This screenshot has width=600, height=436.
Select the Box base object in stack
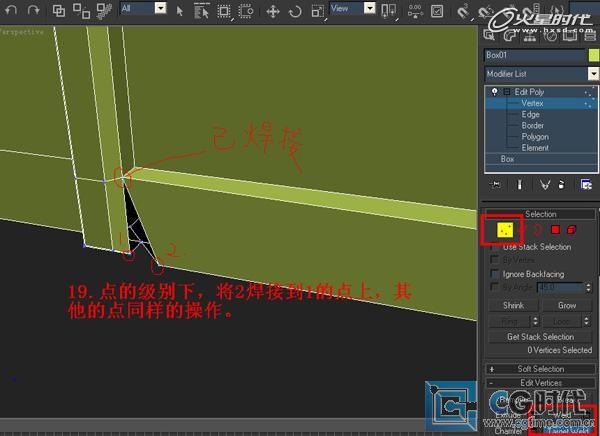click(x=507, y=159)
